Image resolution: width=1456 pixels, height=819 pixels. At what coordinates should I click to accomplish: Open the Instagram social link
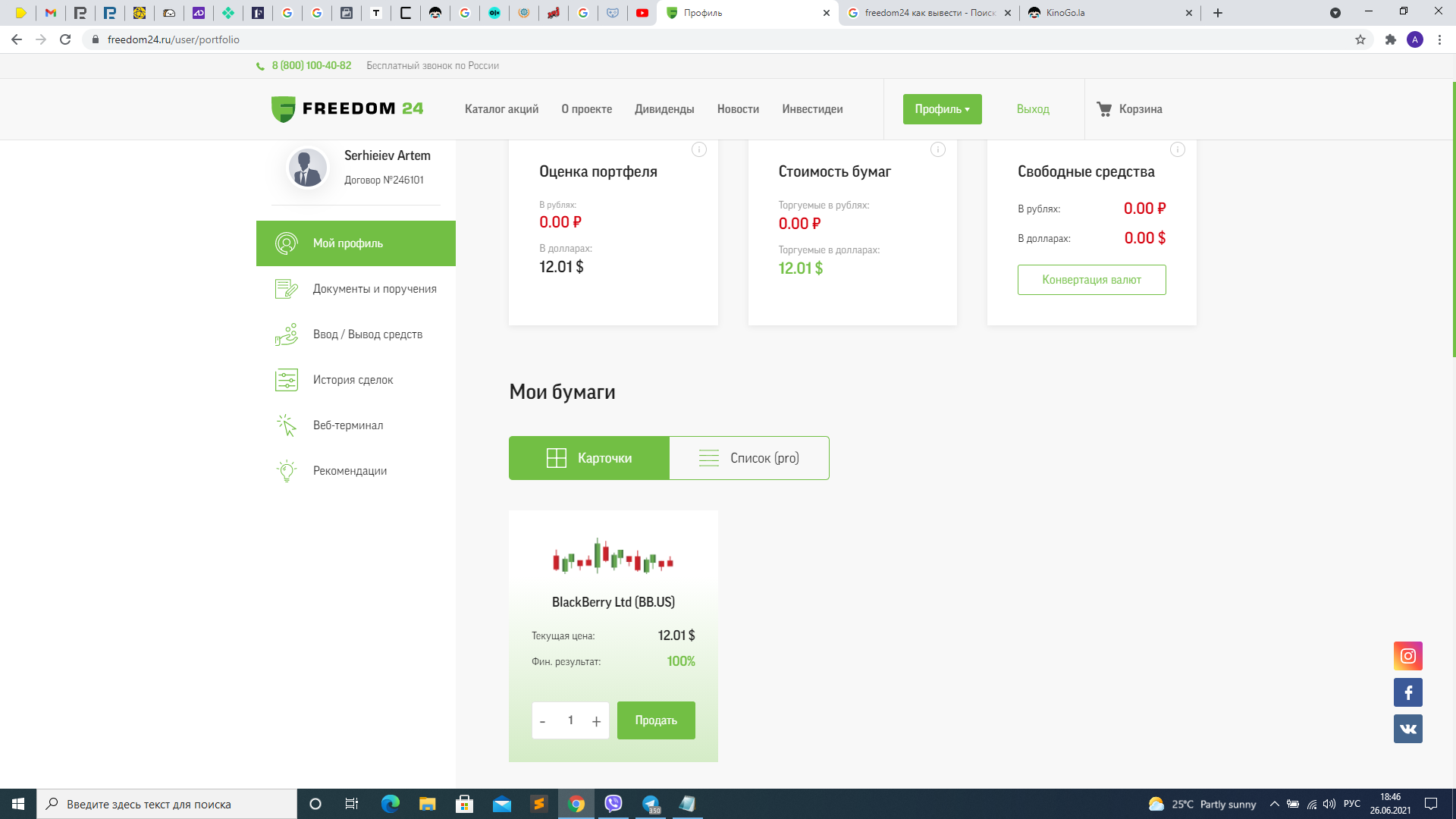[1408, 656]
